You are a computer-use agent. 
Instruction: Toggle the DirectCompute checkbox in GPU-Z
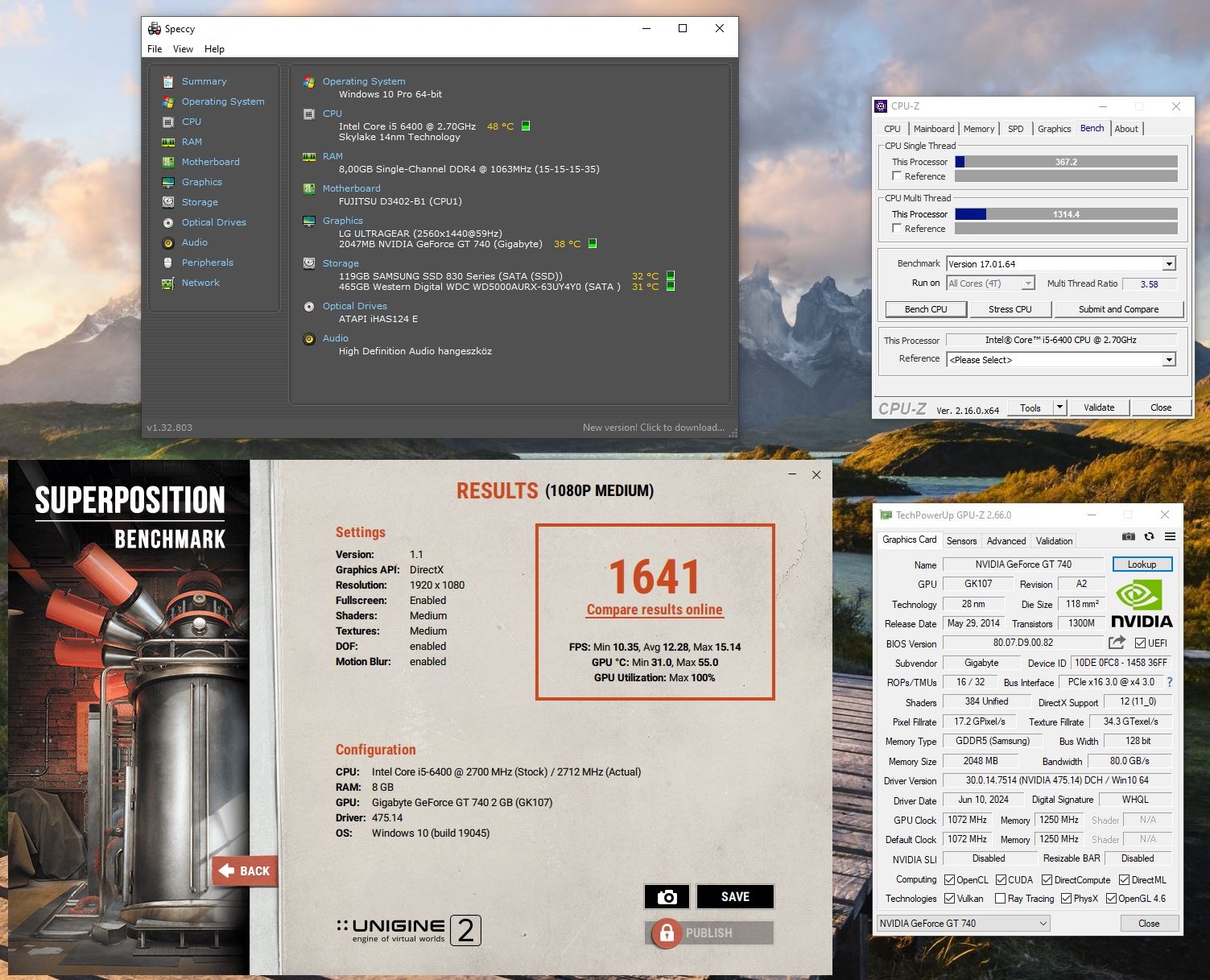pos(1047,879)
